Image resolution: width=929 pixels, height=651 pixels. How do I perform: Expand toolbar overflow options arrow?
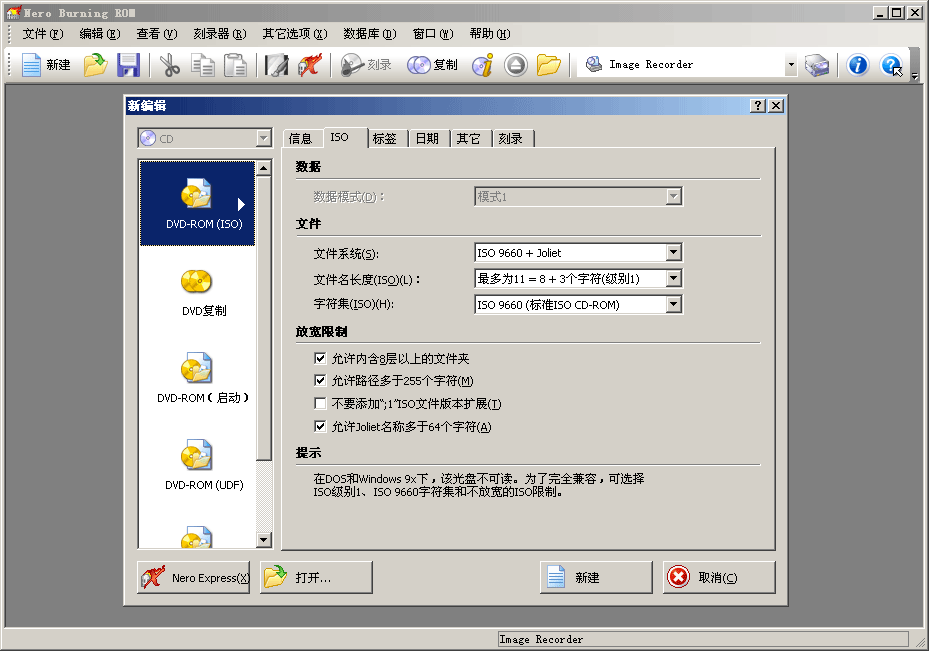click(x=915, y=76)
